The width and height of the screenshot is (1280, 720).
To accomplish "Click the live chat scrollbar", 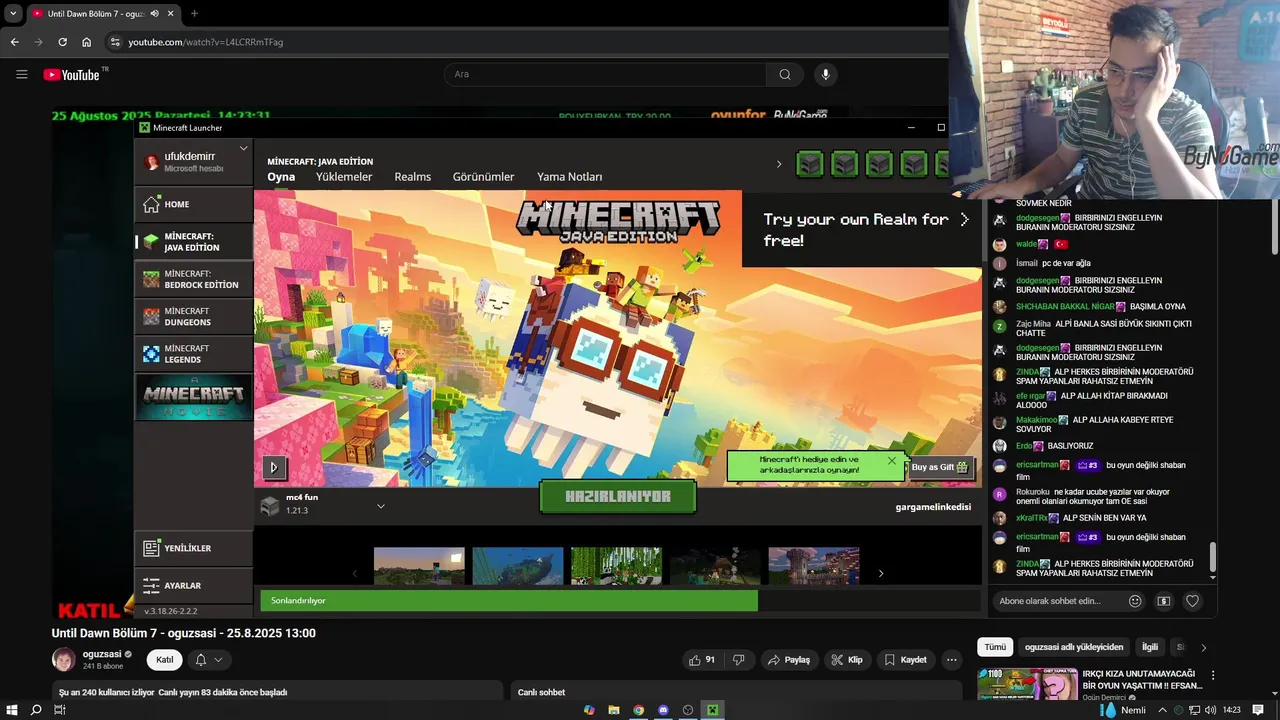I will (1213, 558).
